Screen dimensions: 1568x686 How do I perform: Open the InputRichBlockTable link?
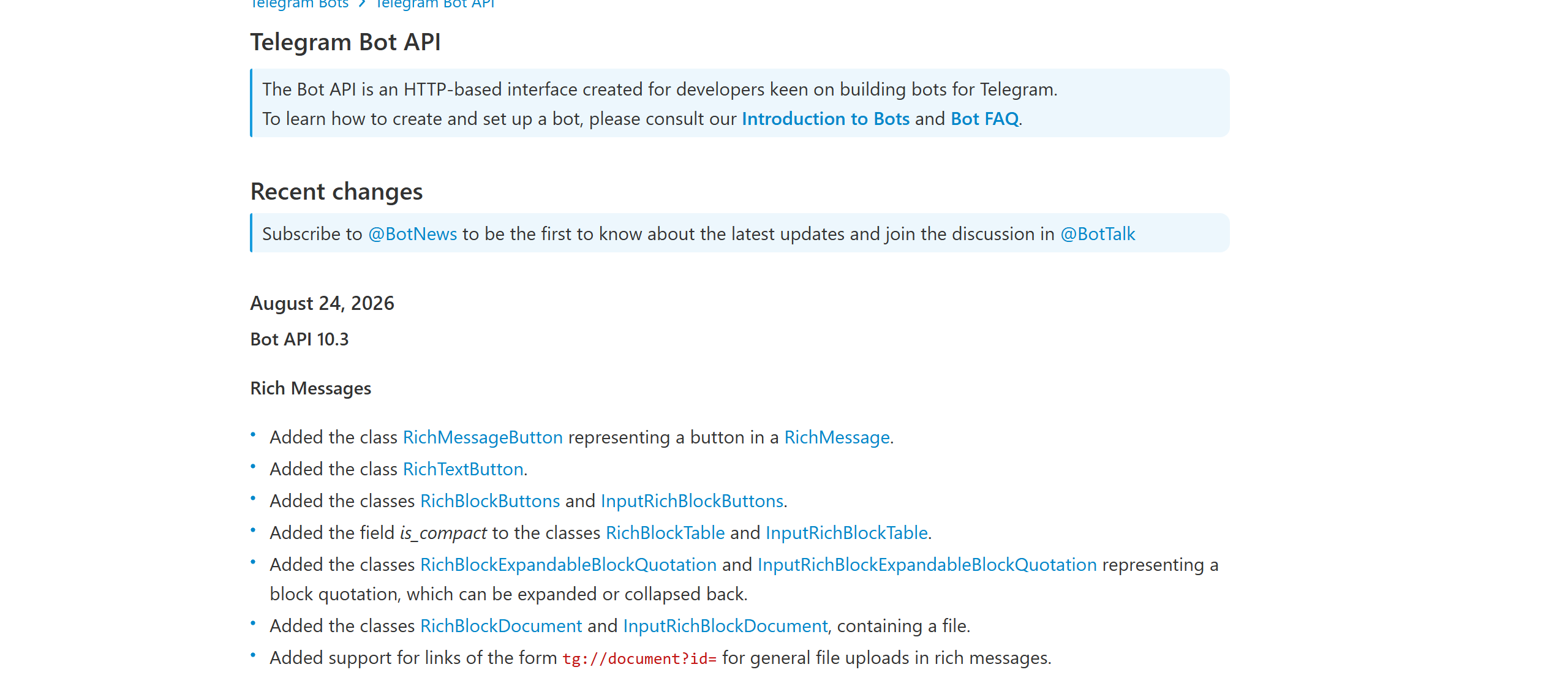[x=846, y=533]
